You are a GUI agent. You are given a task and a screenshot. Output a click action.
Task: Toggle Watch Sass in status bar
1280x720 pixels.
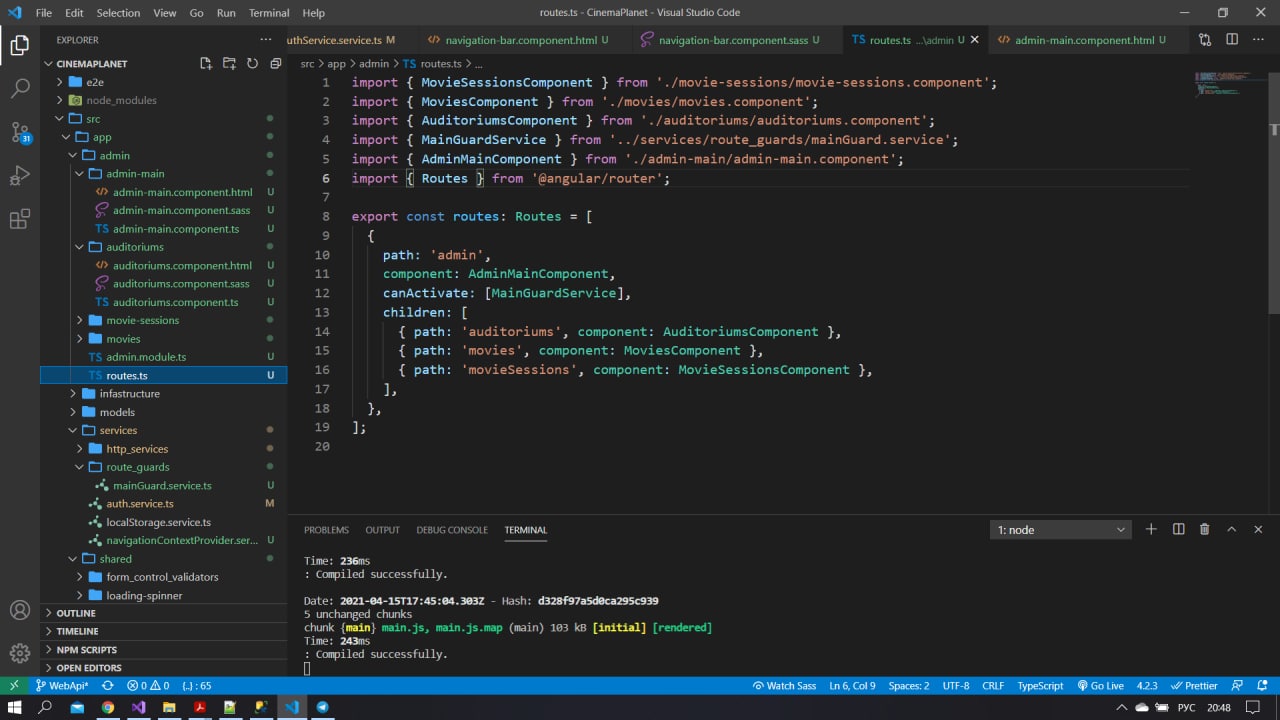click(784, 686)
